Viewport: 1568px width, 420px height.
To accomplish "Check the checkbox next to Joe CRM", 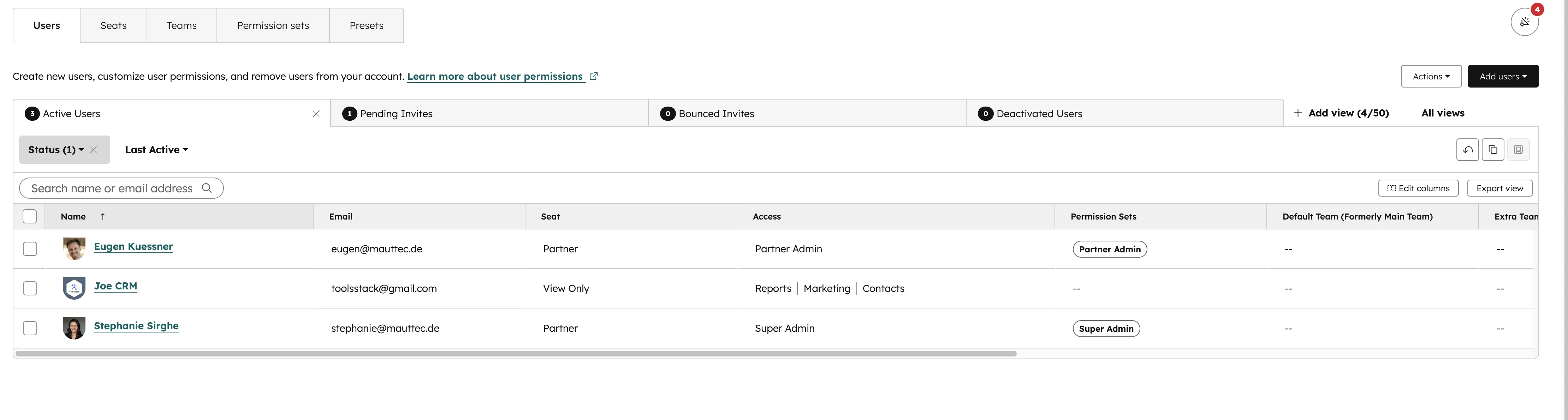I will click(x=30, y=288).
